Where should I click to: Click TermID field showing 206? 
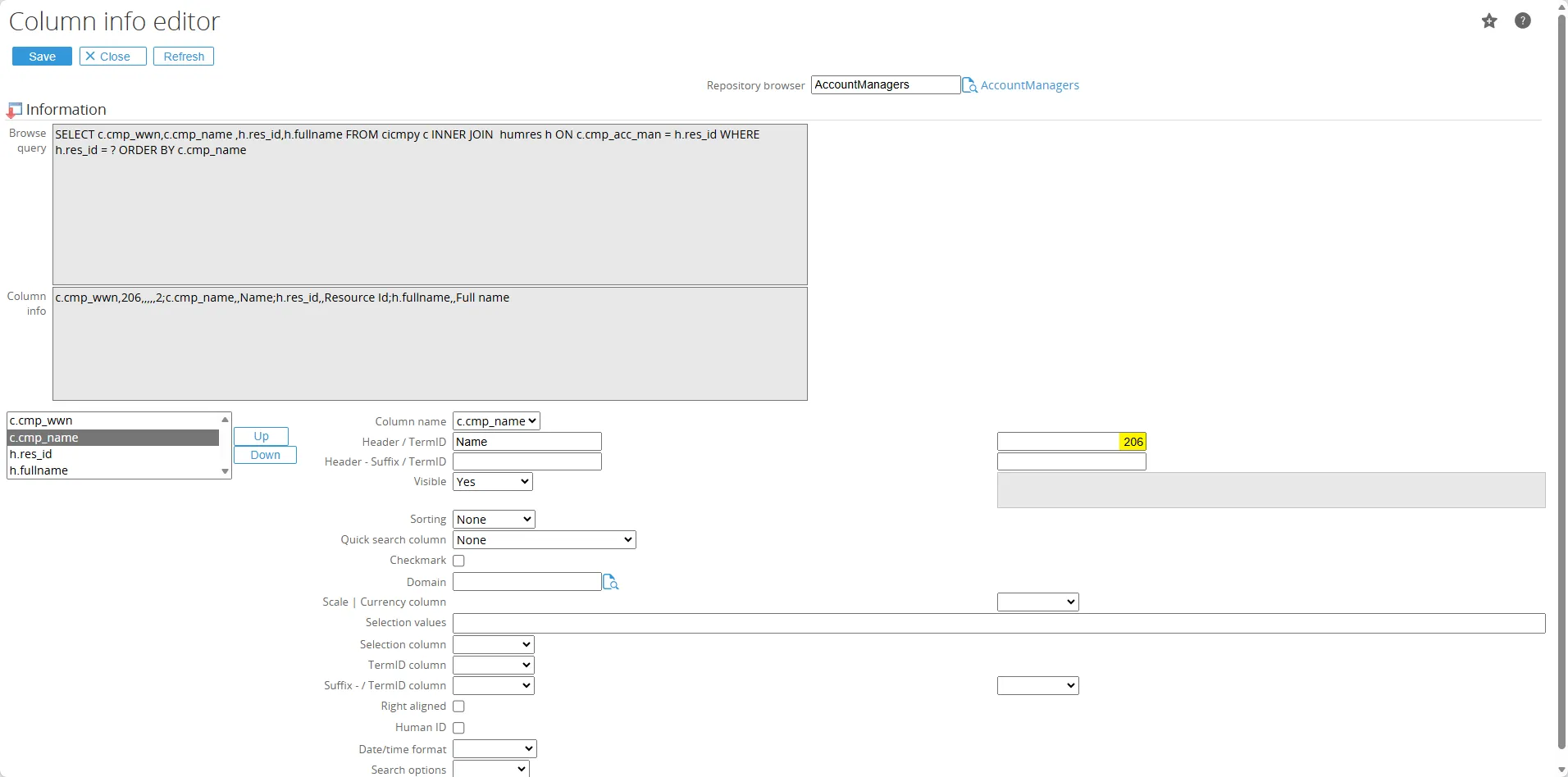(x=1072, y=442)
